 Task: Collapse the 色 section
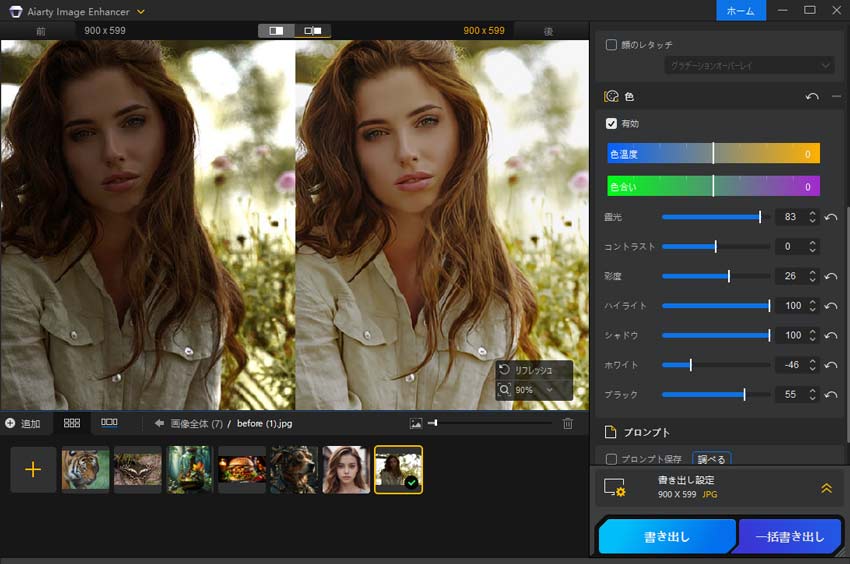tap(836, 97)
